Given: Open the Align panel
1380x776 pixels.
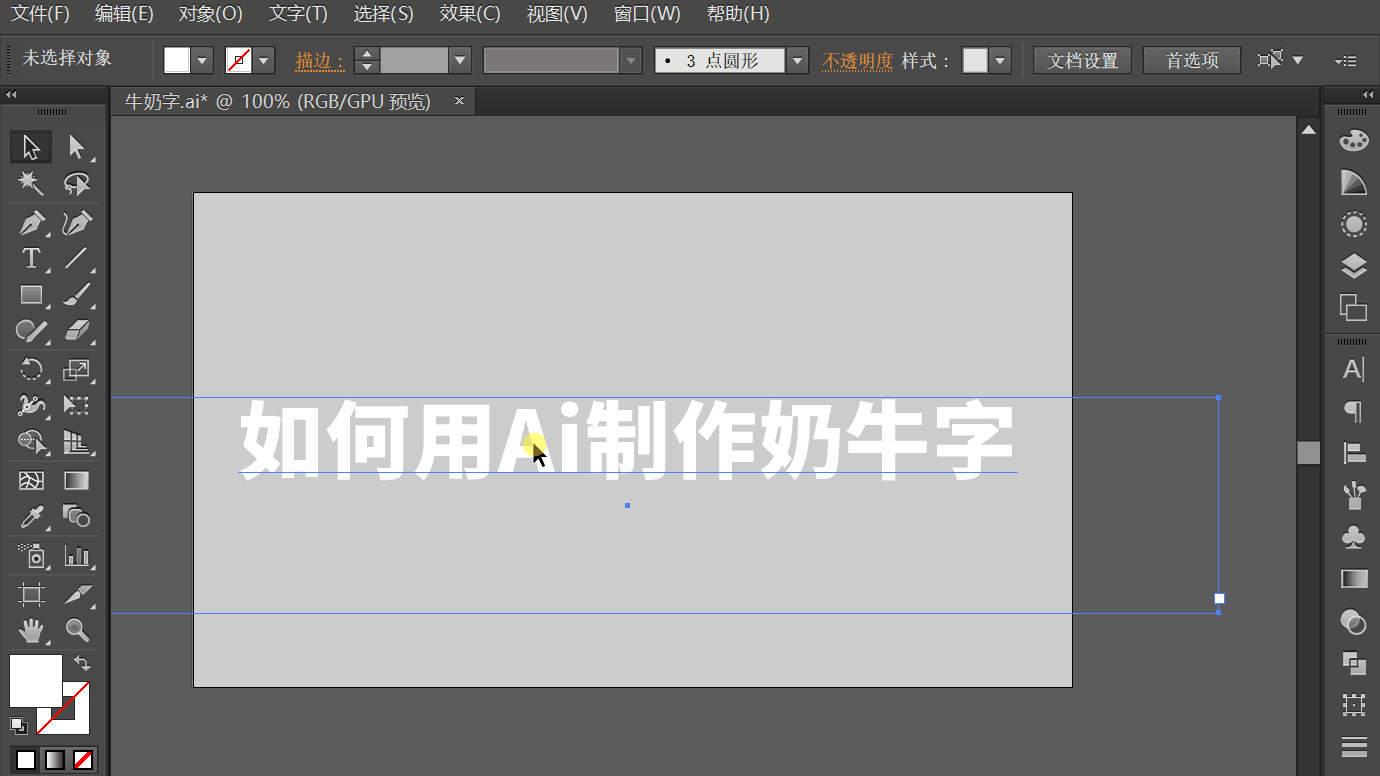Looking at the screenshot, I should tap(1353, 452).
